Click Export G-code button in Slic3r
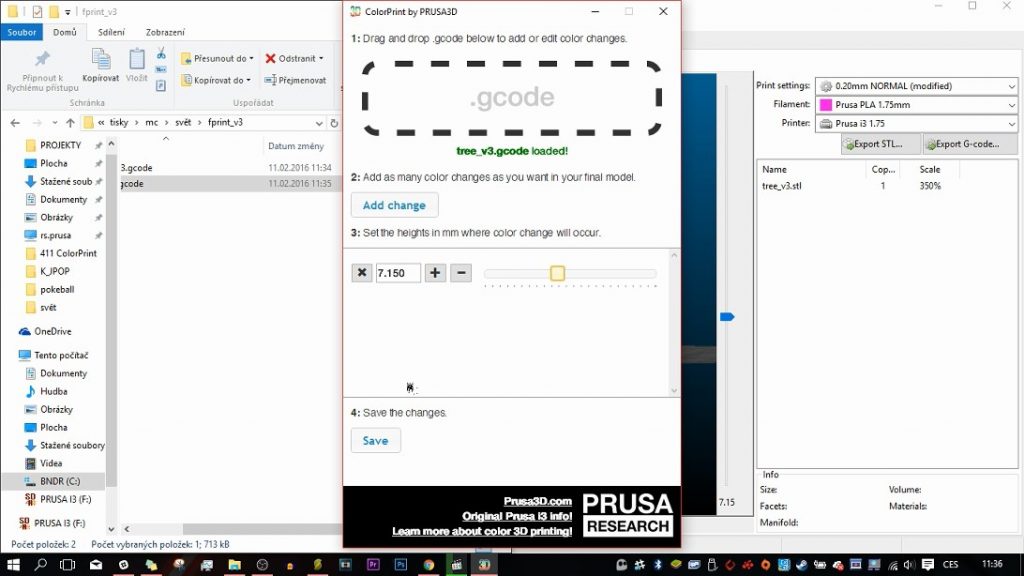Image resolution: width=1024 pixels, height=576 pixels. coord(970,144)
